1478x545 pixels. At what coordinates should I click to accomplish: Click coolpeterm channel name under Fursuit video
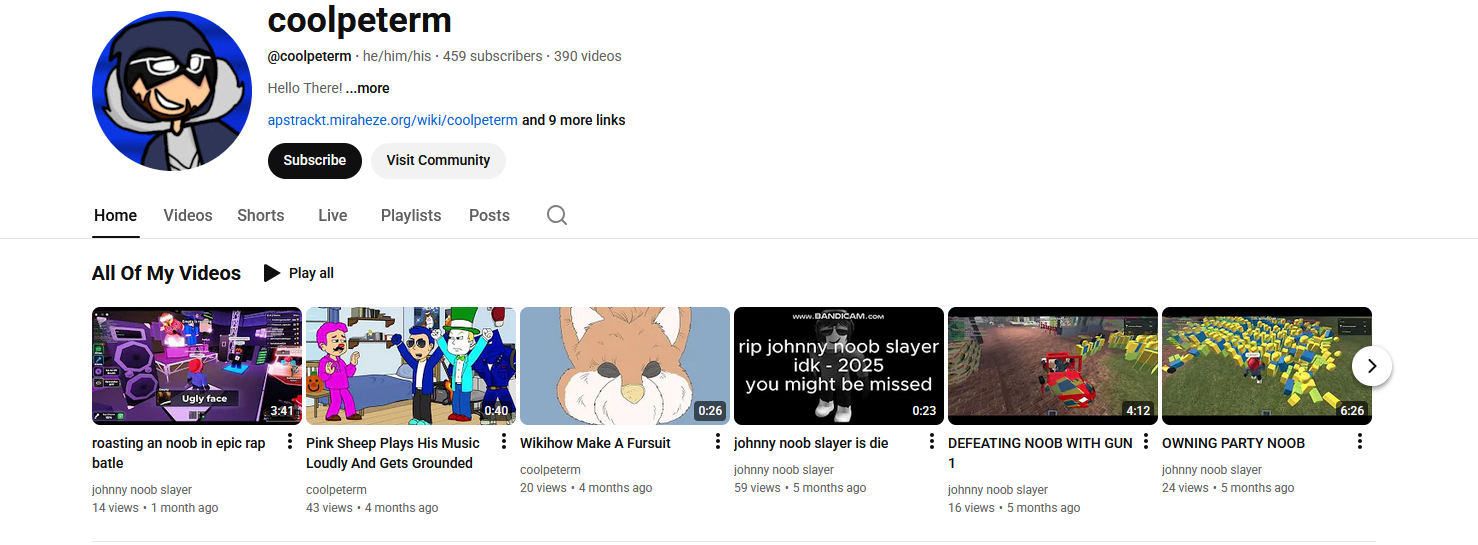(550, 470)
